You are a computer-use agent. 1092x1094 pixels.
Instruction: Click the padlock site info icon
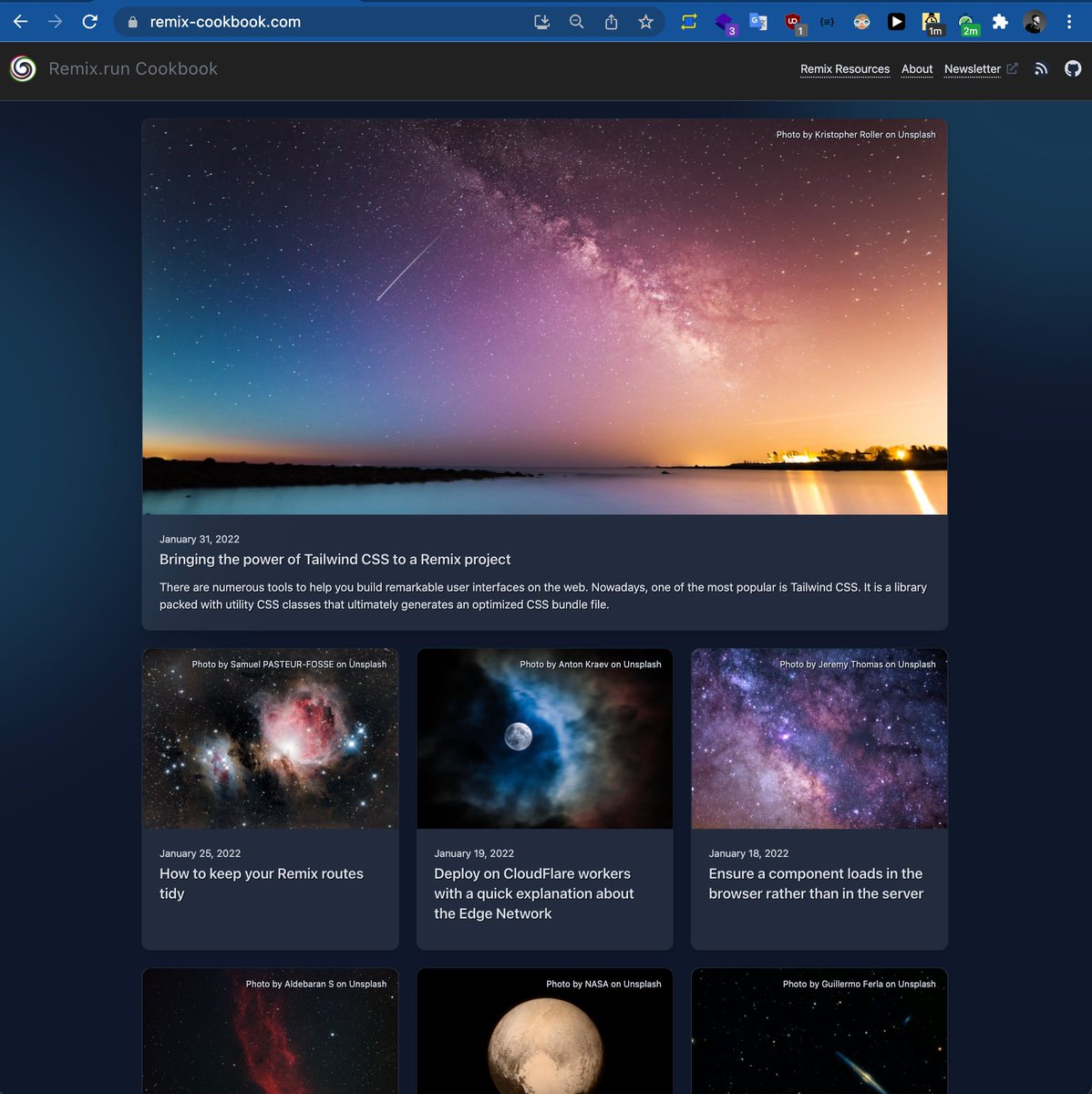coord(132,22)
